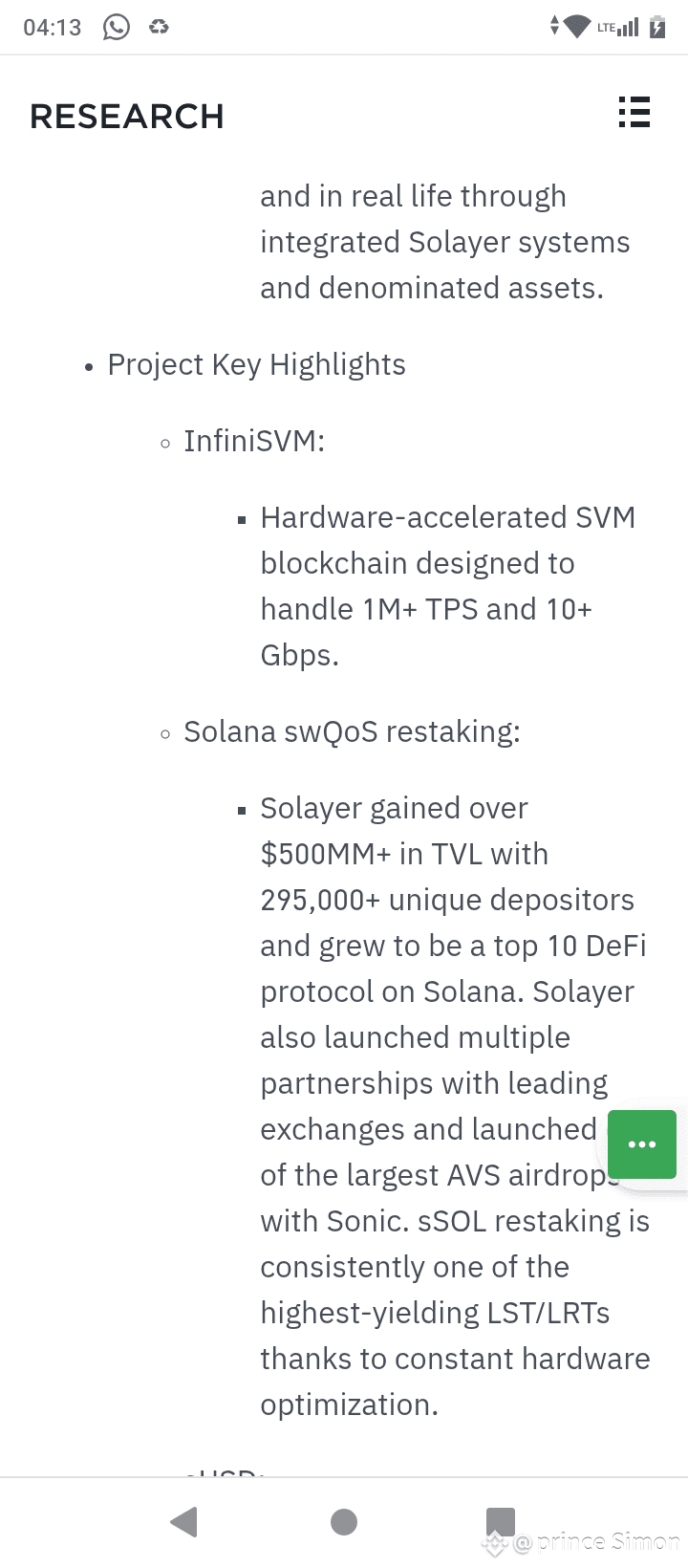Go back using the triangle navigation button

(x=183, y=1521)
